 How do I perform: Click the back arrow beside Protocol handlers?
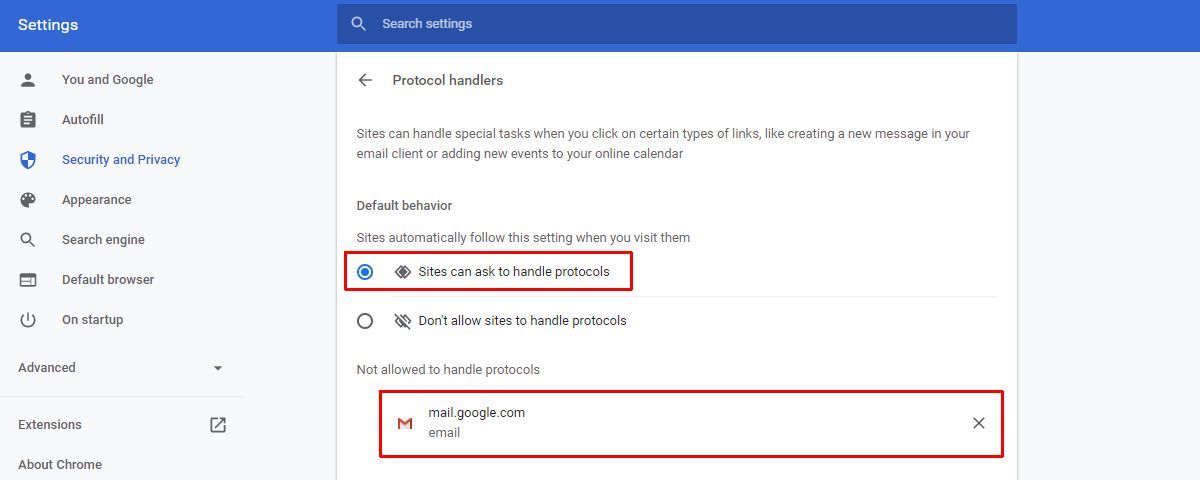(x=365, y=80)
